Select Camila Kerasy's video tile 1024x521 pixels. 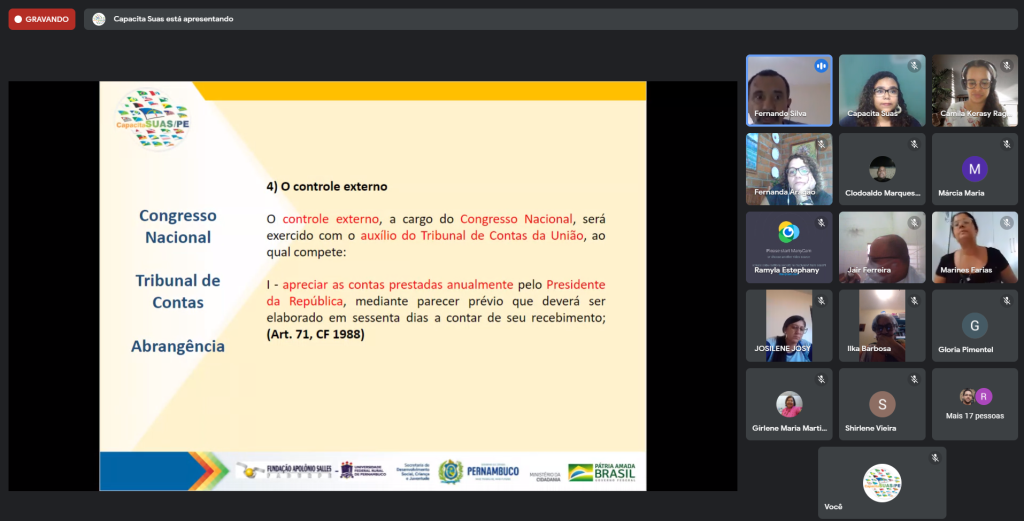pos(974,90)
